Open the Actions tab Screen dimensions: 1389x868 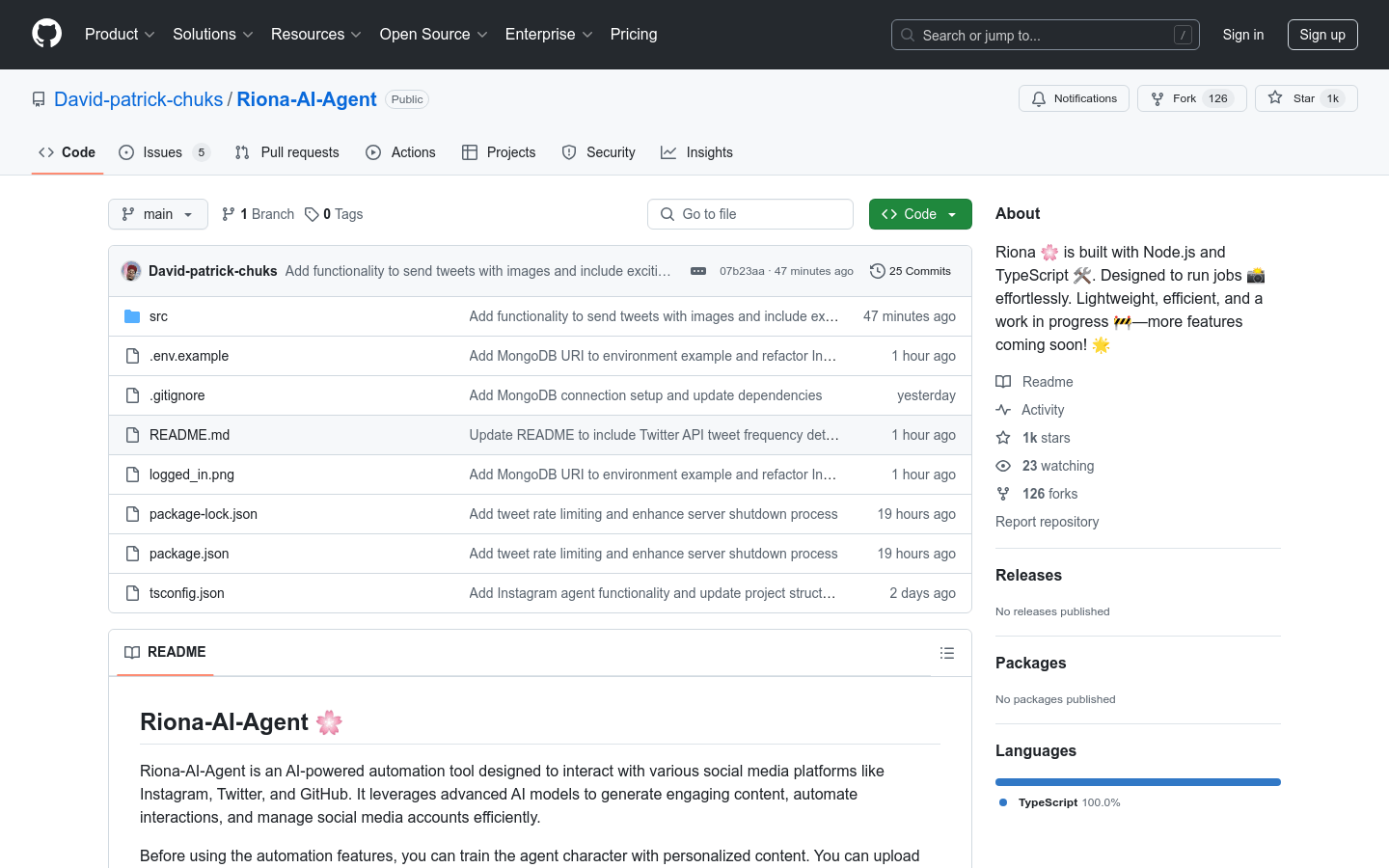coord(401,152)
